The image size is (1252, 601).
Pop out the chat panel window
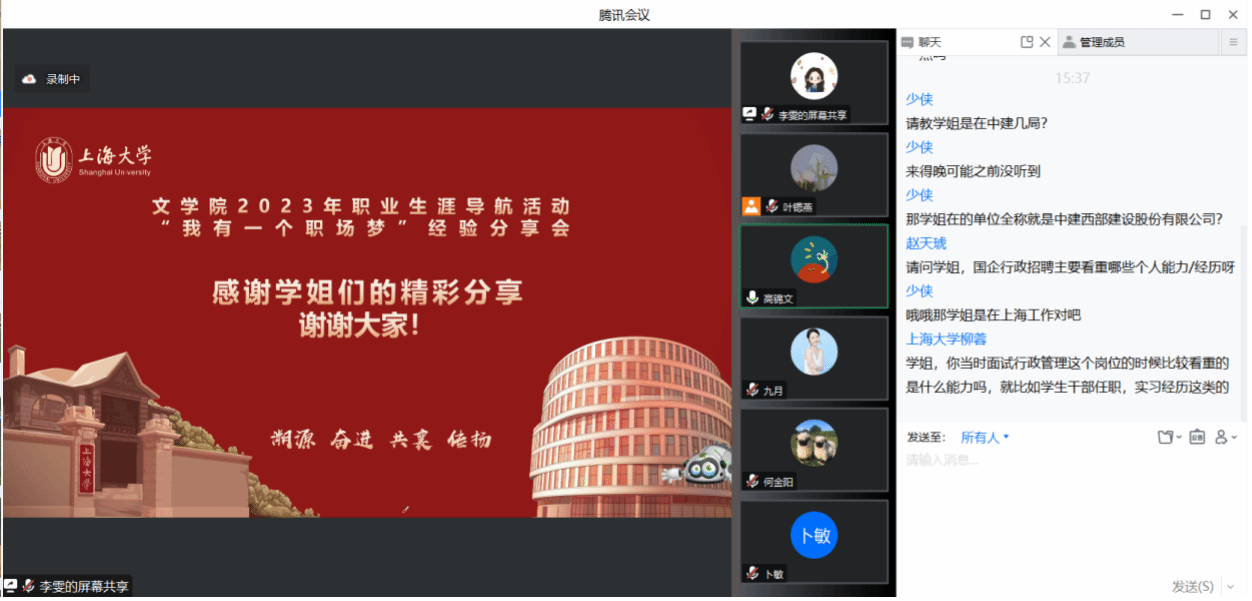tap(1026, 42)
